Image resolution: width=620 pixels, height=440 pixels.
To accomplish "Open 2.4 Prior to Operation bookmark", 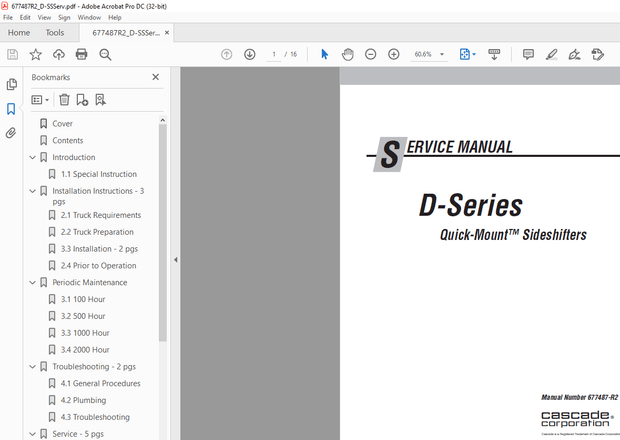I will click(x=98, y=266).
